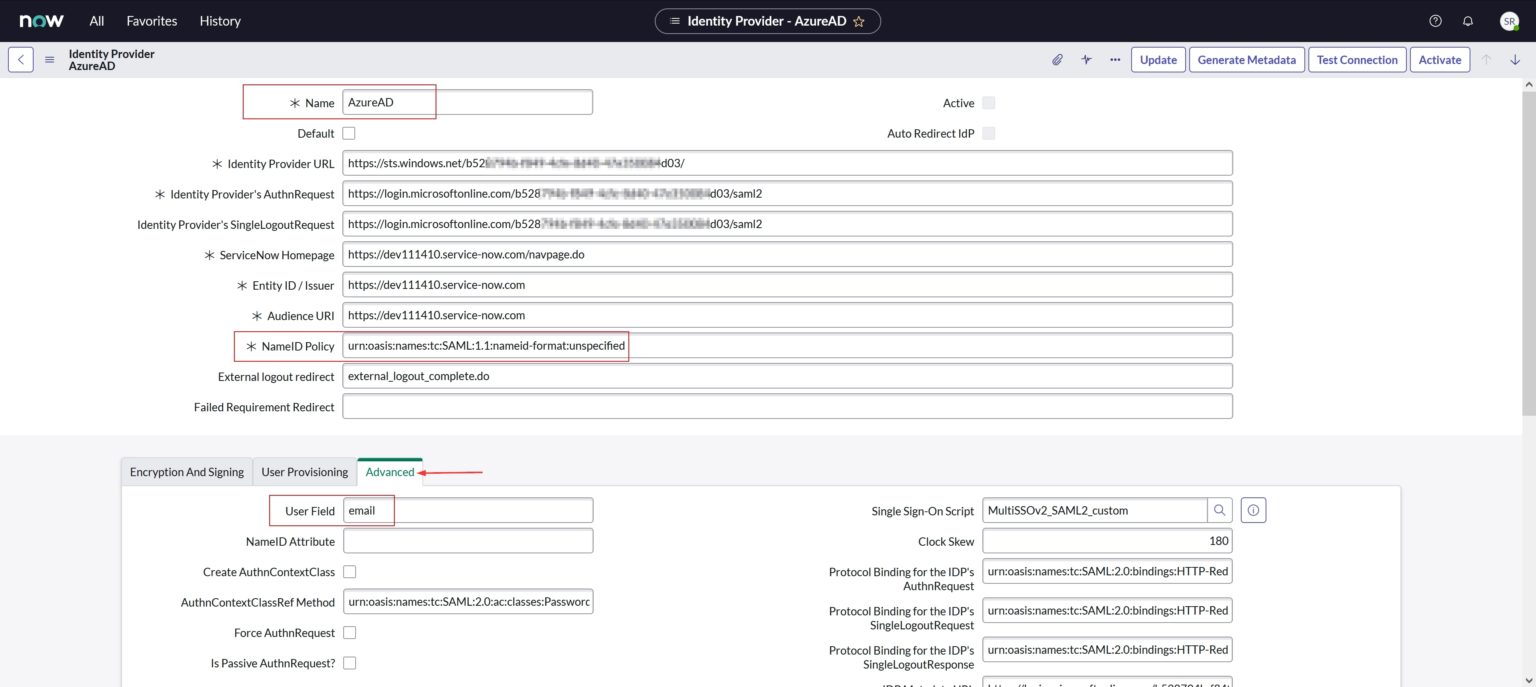The height and width of the screenshot is (687, 1536).
Task: Expand the toolbar down arrow
Action: (1515, 59)
